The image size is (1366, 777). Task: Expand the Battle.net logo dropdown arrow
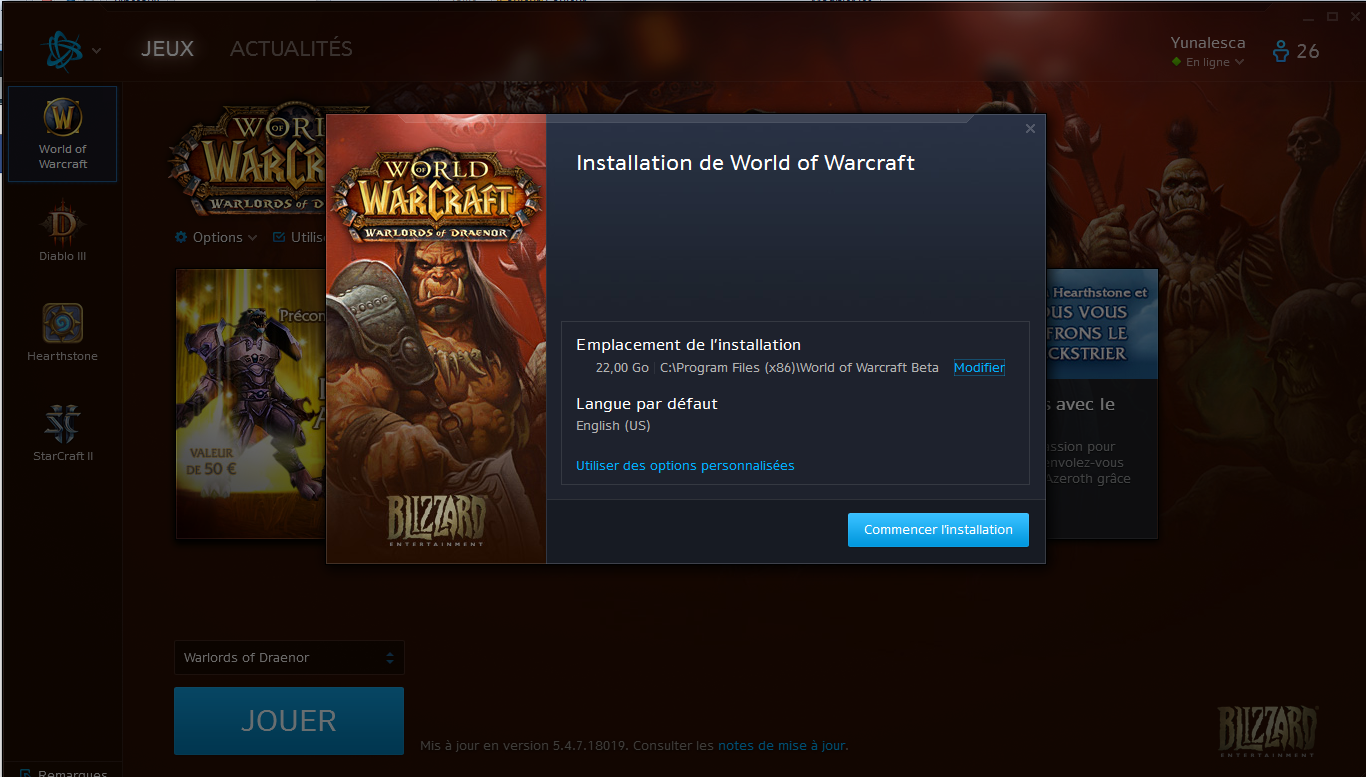coord(96,50)
